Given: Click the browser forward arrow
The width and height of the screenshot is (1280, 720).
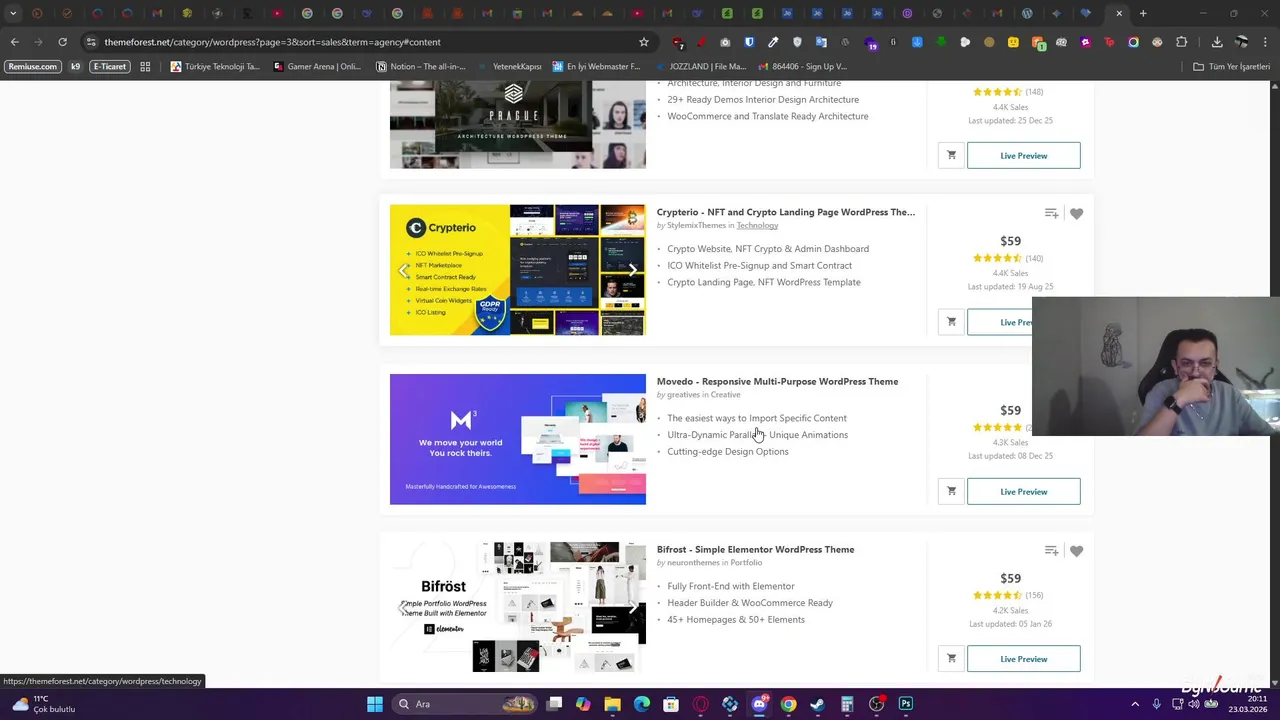Looking at the screenshot, I should point(38,42).
